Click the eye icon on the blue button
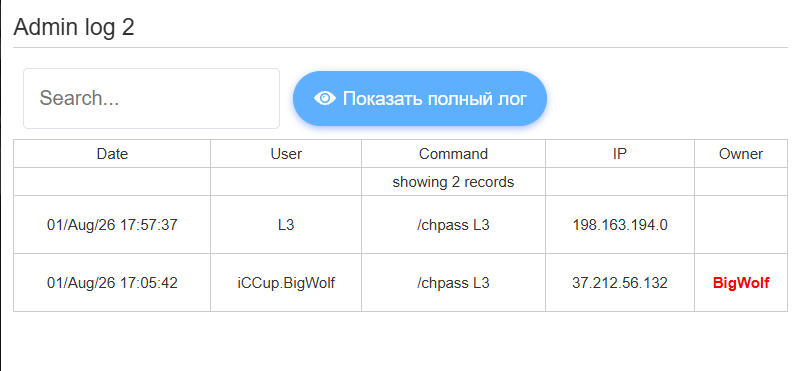 pos(325,98)
